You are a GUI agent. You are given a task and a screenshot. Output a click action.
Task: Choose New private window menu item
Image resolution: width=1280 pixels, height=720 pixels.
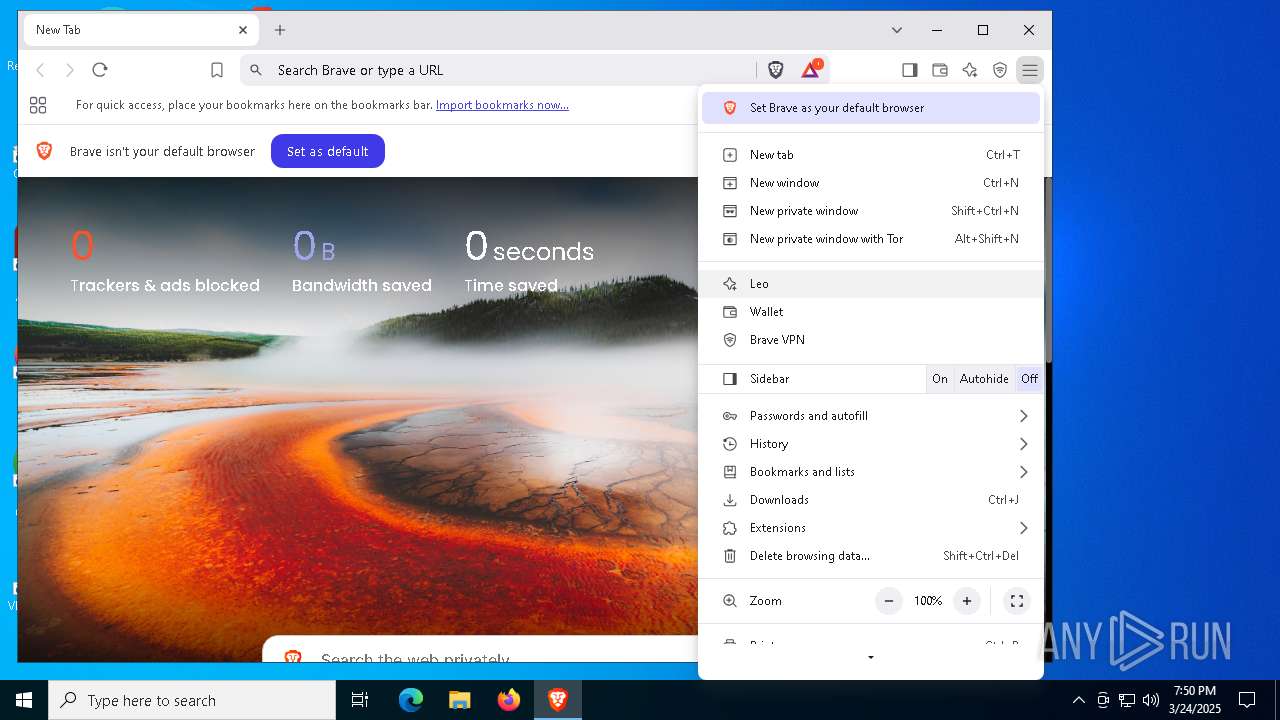(871, 211)
